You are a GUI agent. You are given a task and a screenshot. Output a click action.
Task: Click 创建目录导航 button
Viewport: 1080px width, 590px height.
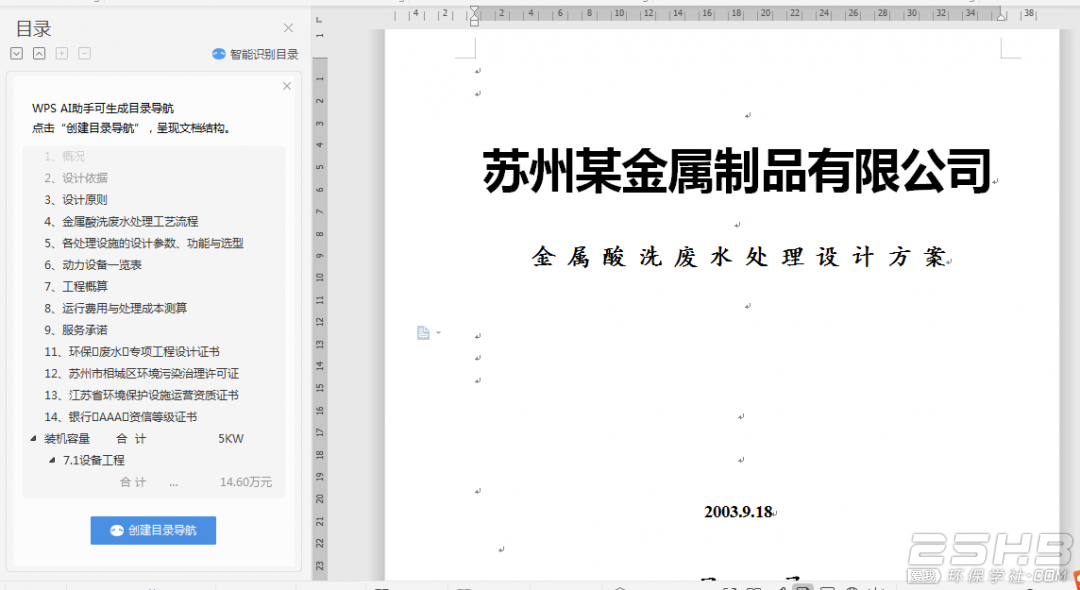[154, 530]
